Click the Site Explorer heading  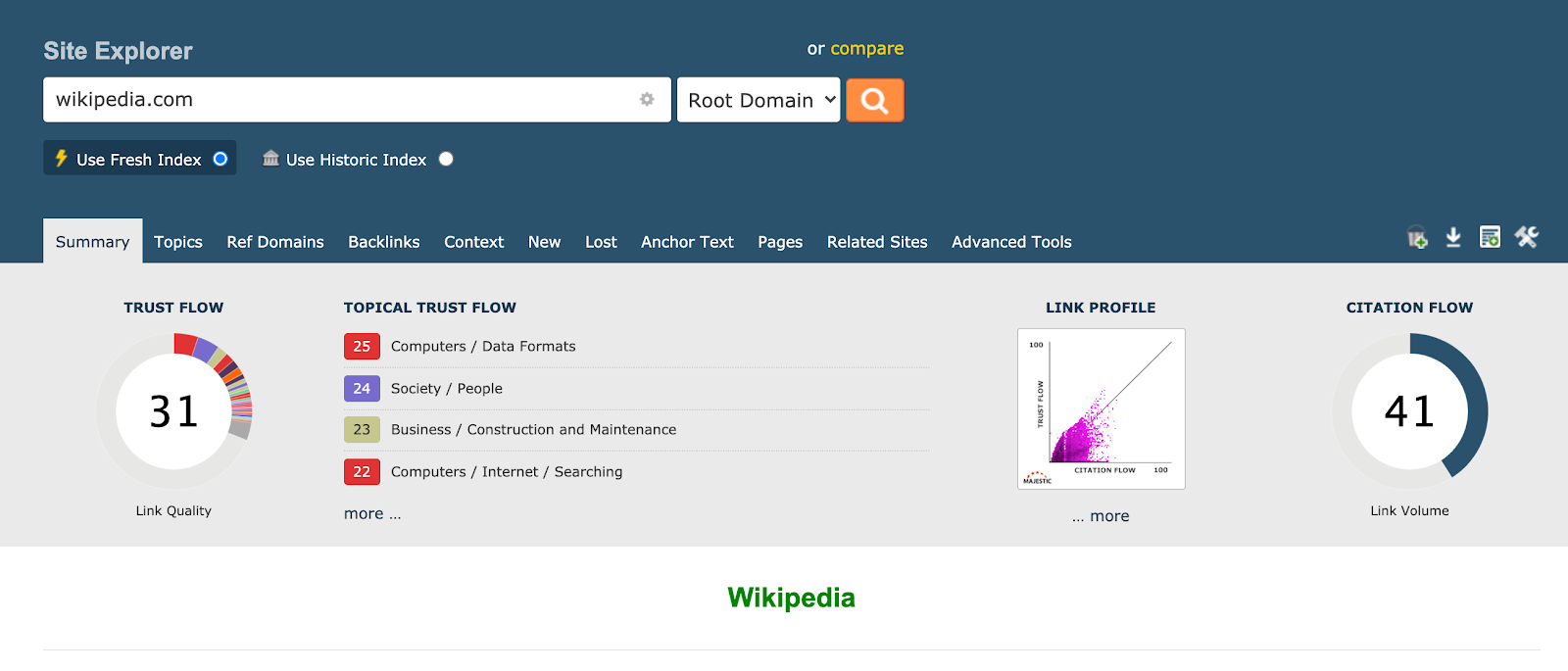pyautogui.click(x=118, y=51)
